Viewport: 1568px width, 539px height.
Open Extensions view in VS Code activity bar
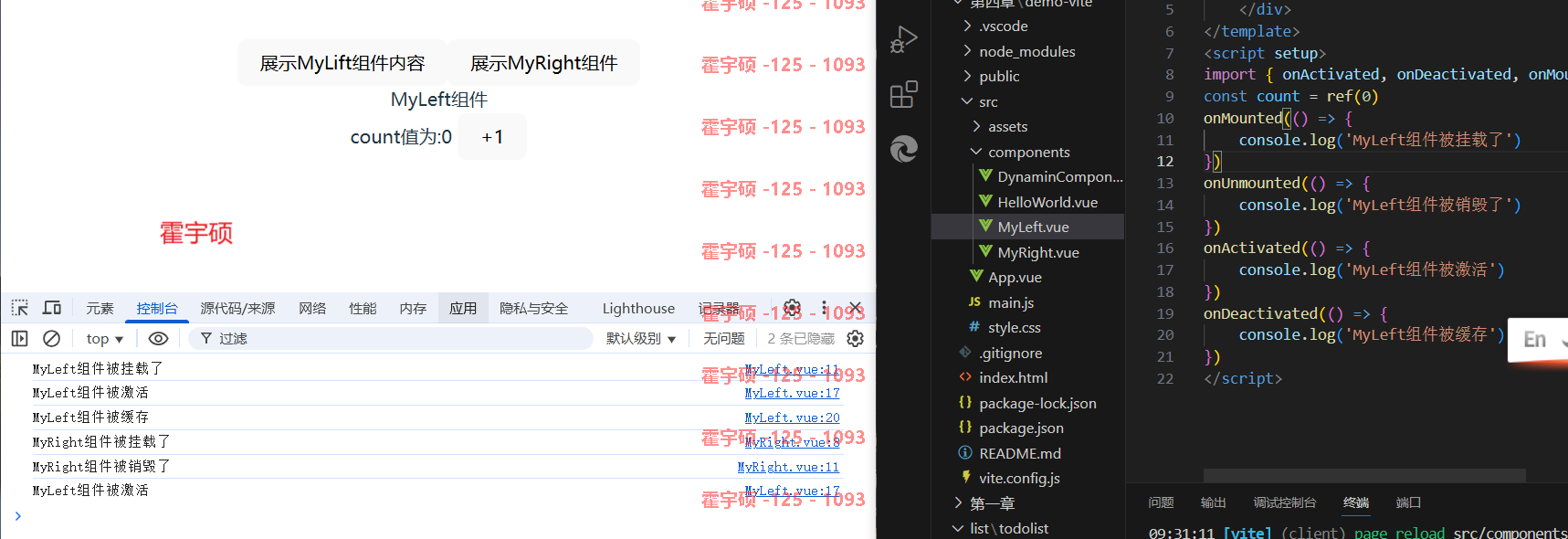[x=903, y=94]
